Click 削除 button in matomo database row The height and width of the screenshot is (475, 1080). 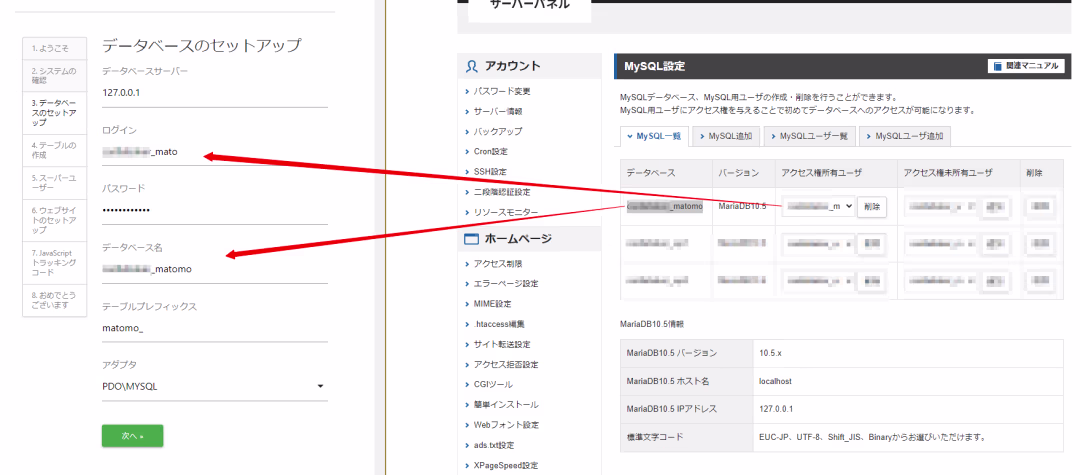tap(872, 207)
